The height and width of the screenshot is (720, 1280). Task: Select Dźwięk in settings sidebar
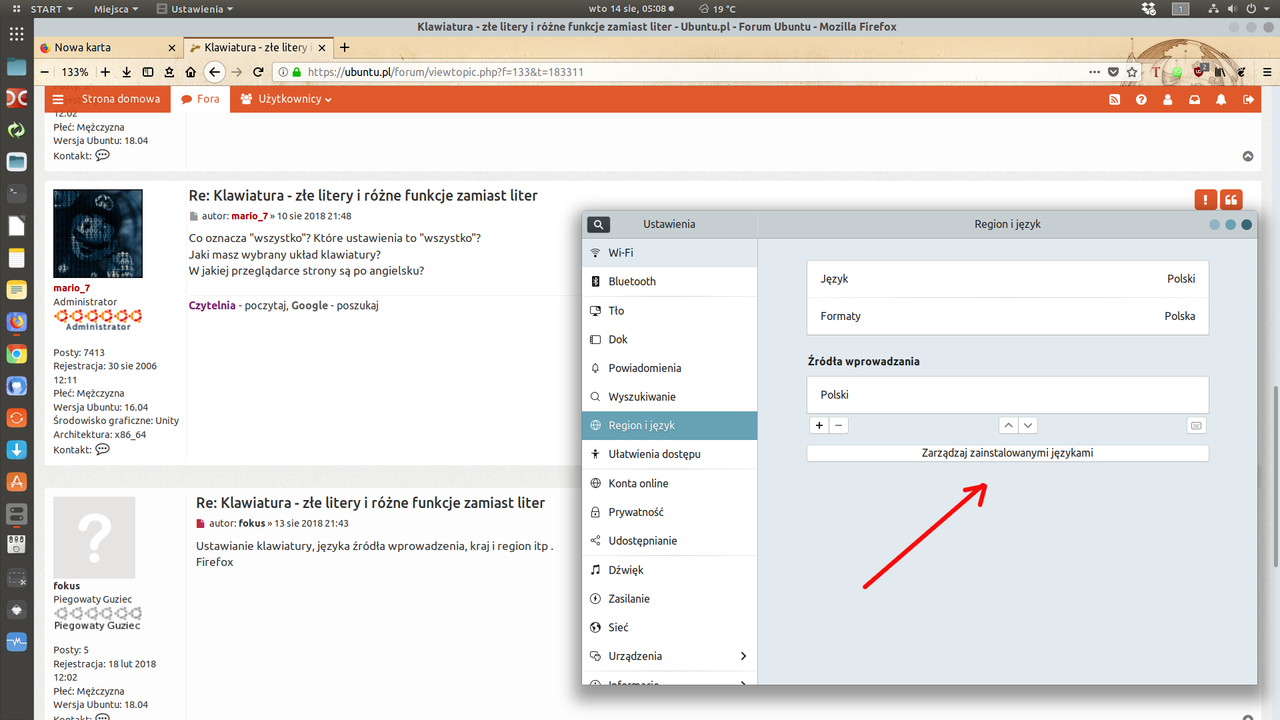pos(669,570)
